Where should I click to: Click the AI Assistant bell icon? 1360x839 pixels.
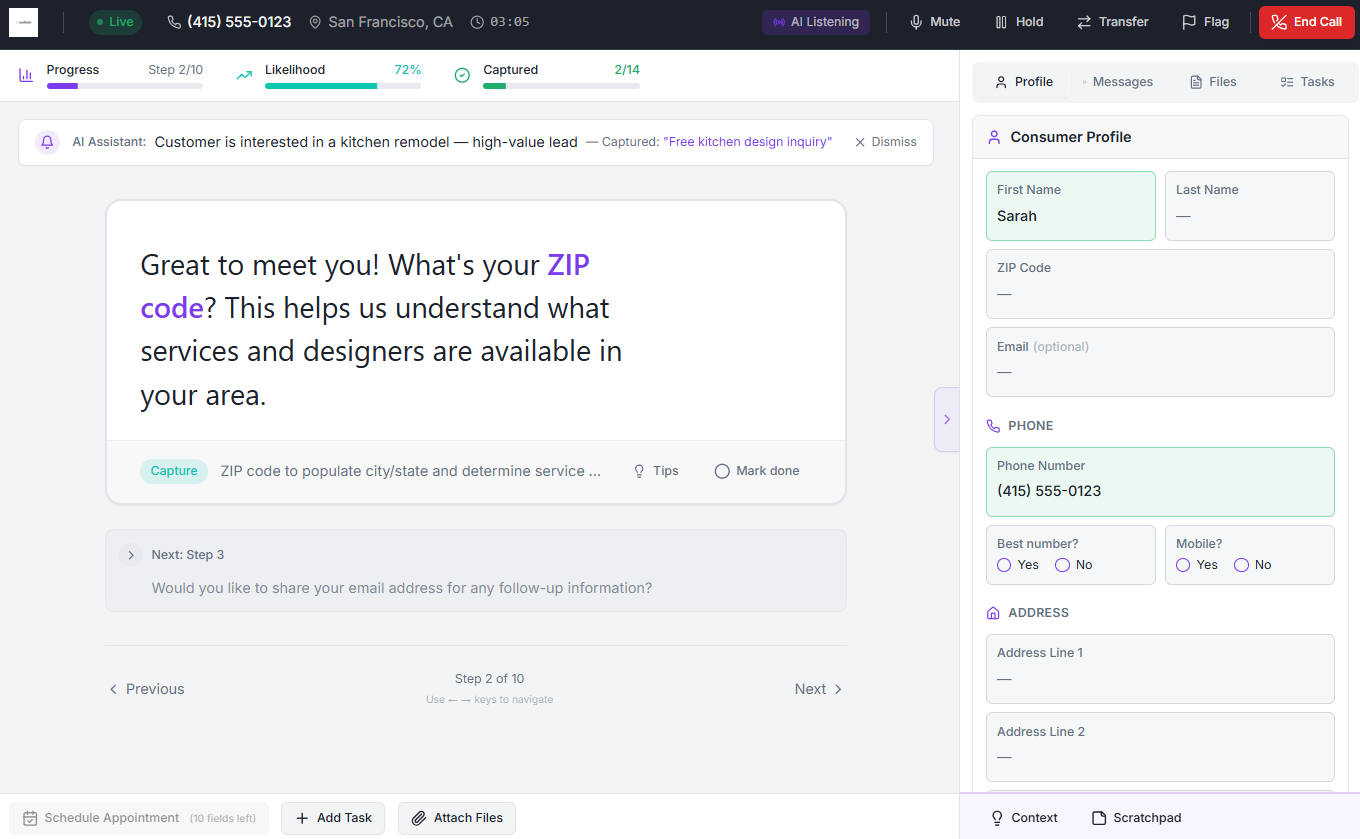(47, 142)
